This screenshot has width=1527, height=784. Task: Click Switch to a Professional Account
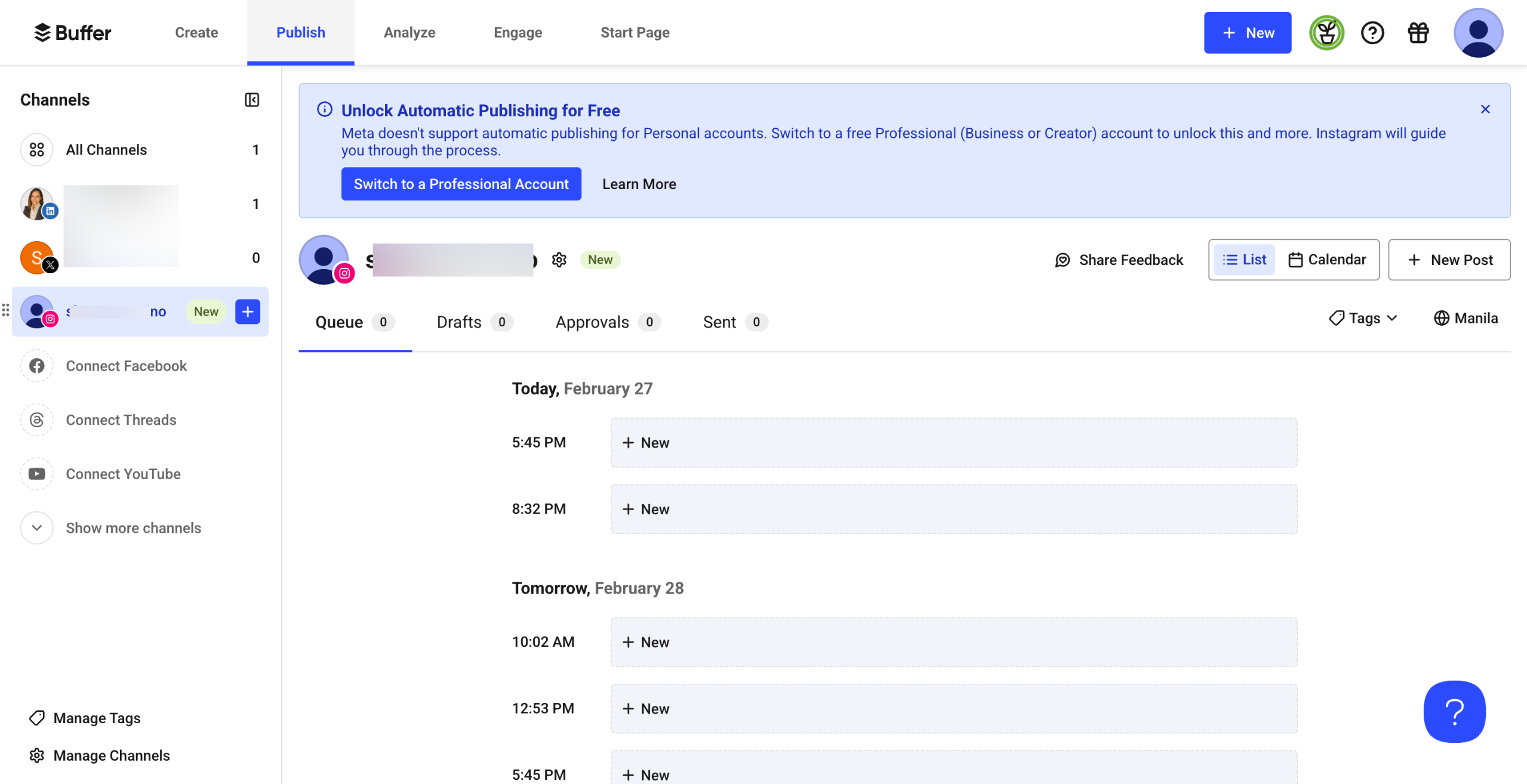(461, 184)
